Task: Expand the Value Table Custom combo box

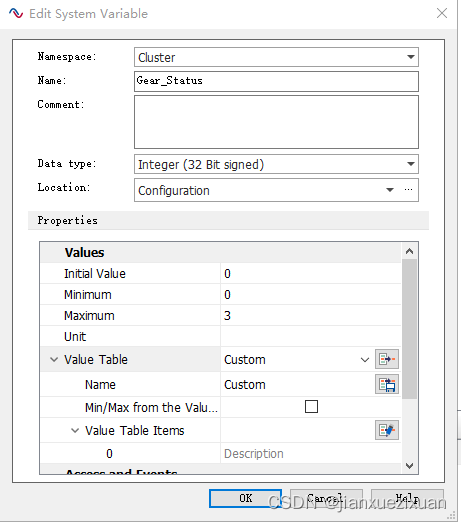Action: pos(365,360)
